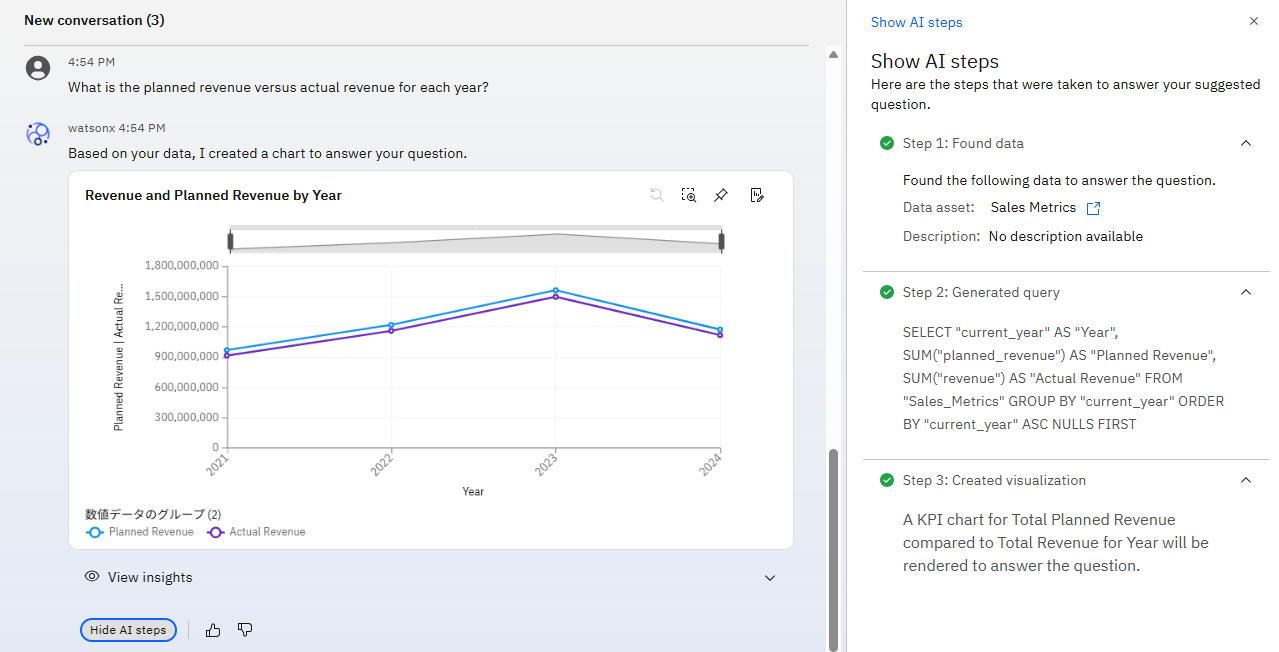Open the chart edit notes icon
Image resolution: width=1279 pixels, height=652 pixels.
[x=757, y=195]
